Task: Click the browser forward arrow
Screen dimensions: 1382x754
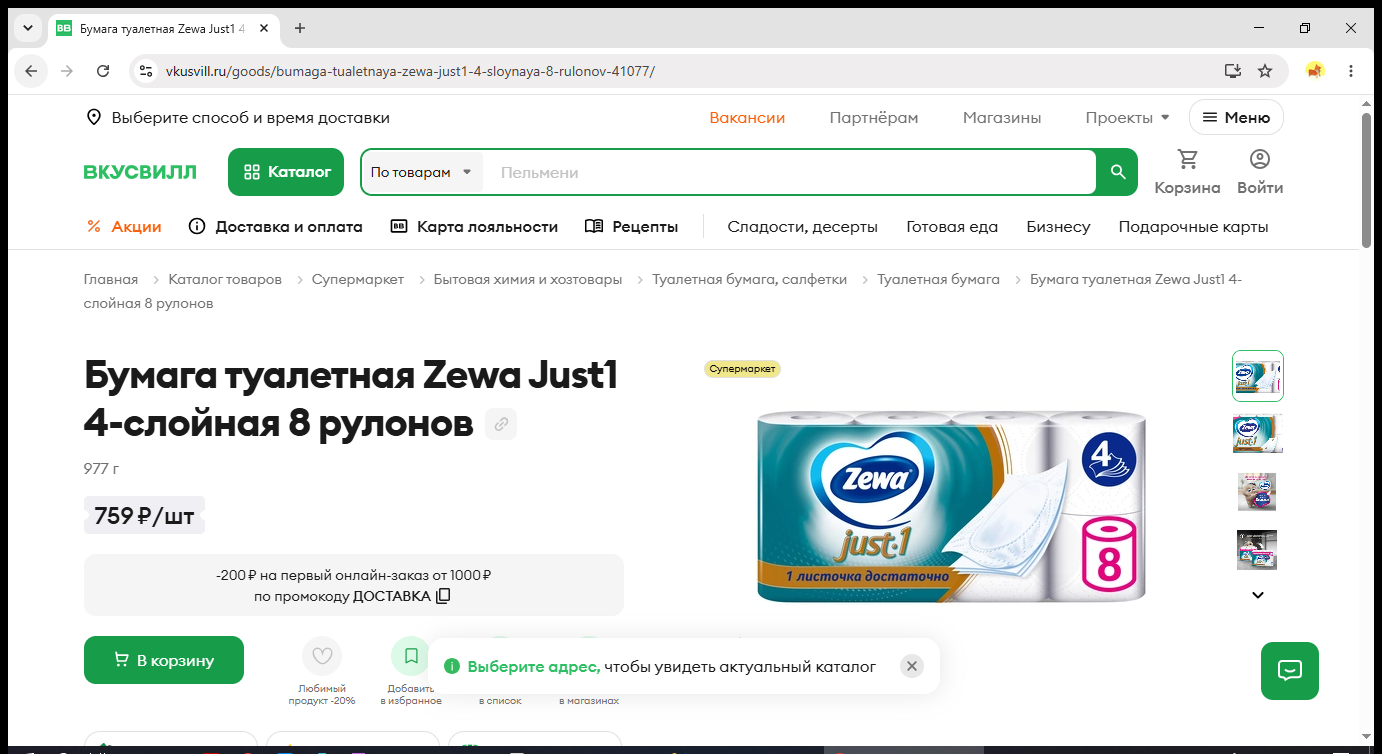Action: pos(67,71)
